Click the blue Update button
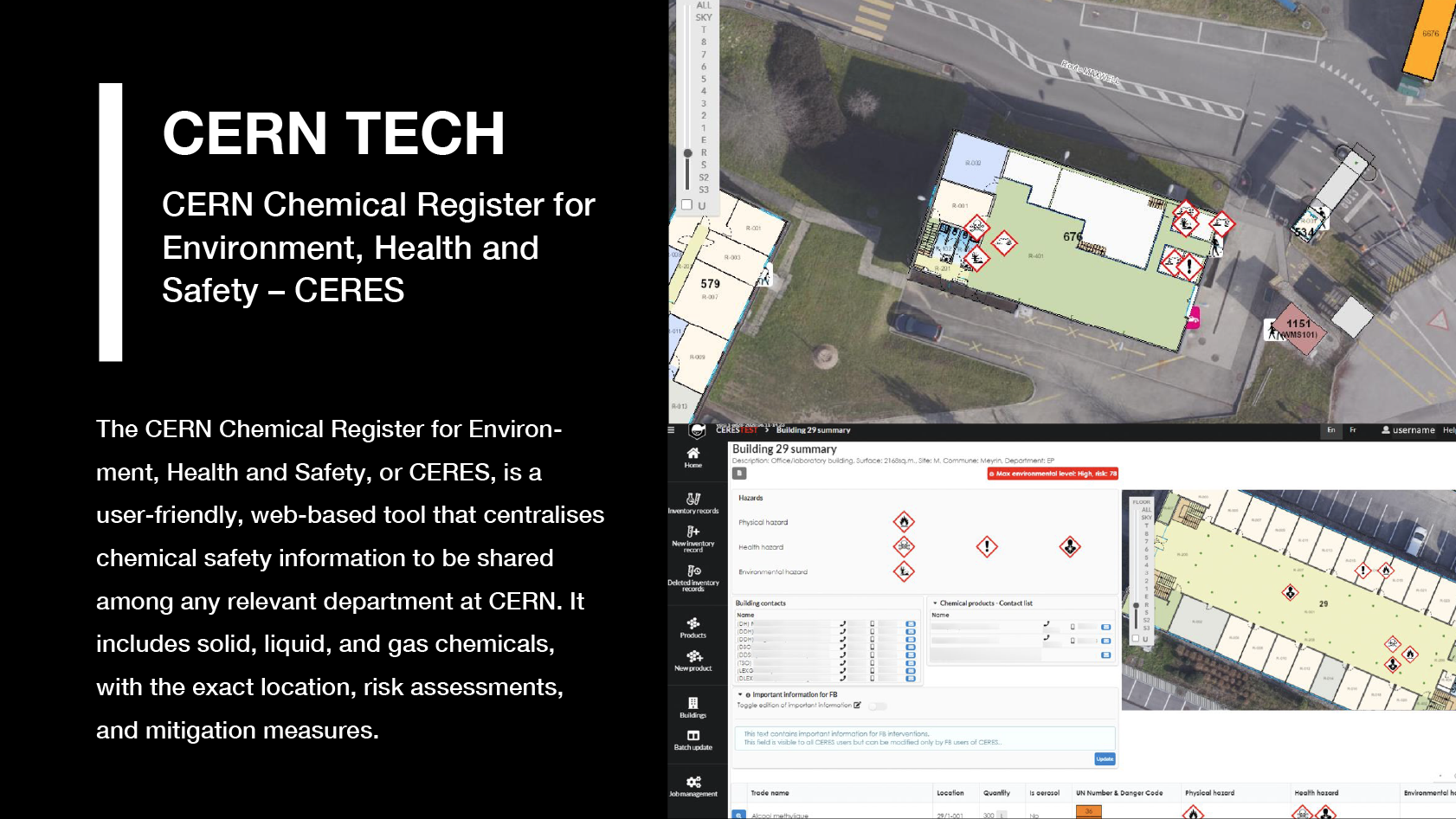 pos(1105,759)
